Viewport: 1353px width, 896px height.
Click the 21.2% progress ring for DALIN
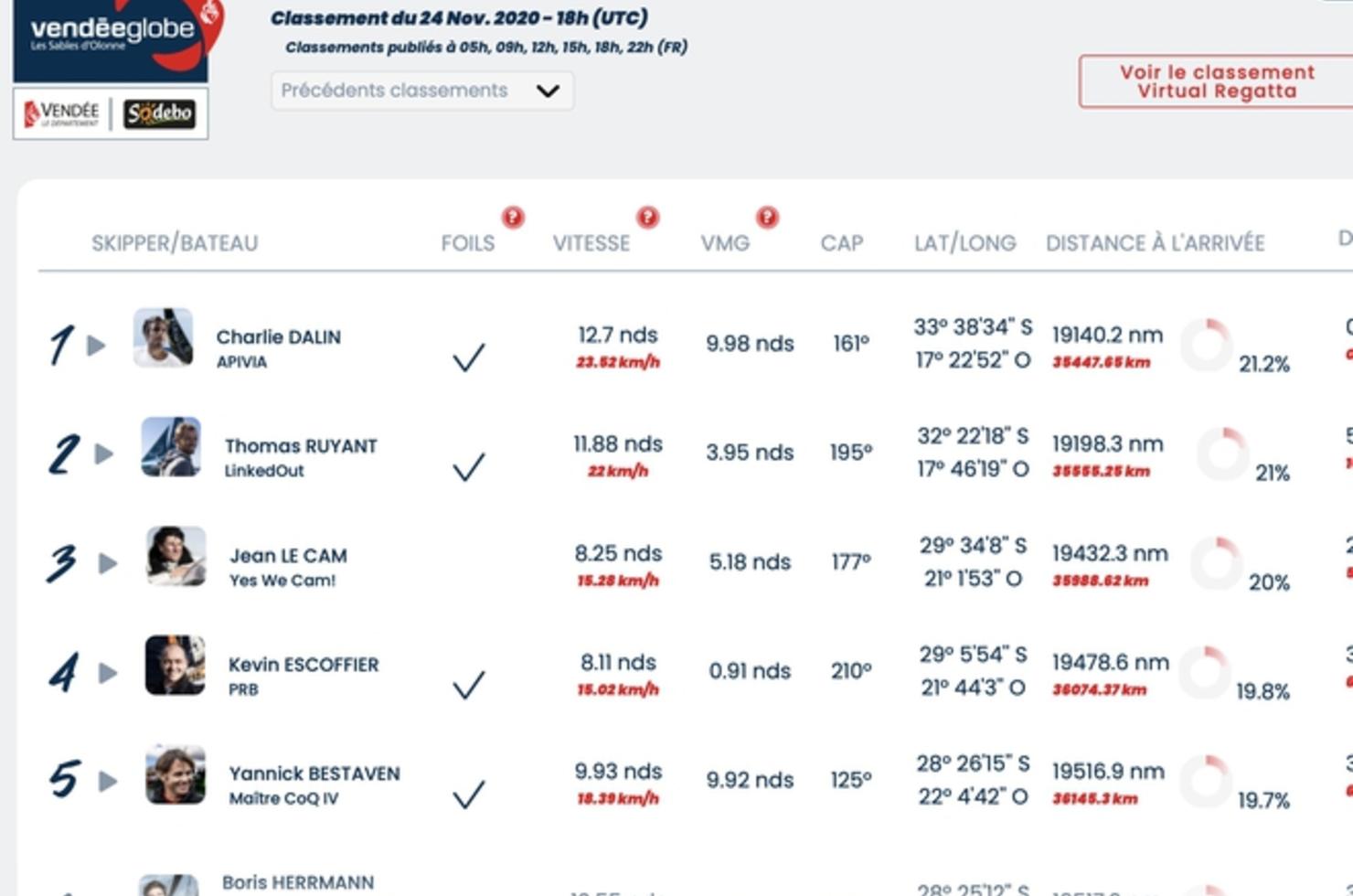[x=1207, y=345]
